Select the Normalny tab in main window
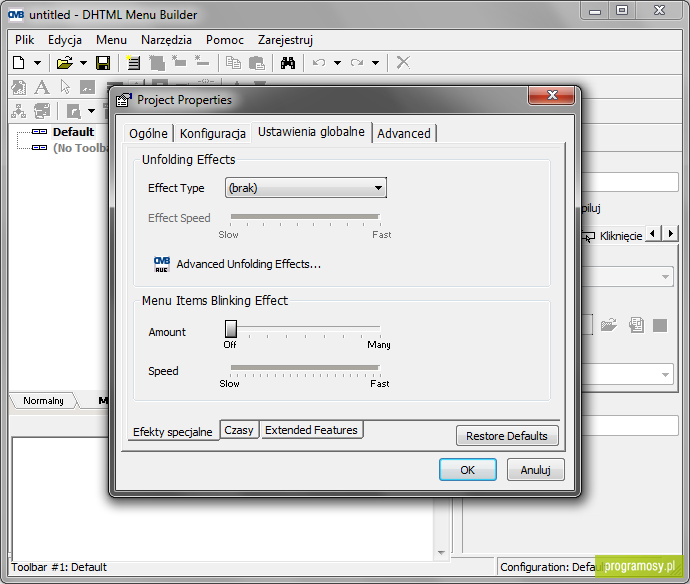The height and width of the screenshot is (584, 690). [x=43, y=400]
